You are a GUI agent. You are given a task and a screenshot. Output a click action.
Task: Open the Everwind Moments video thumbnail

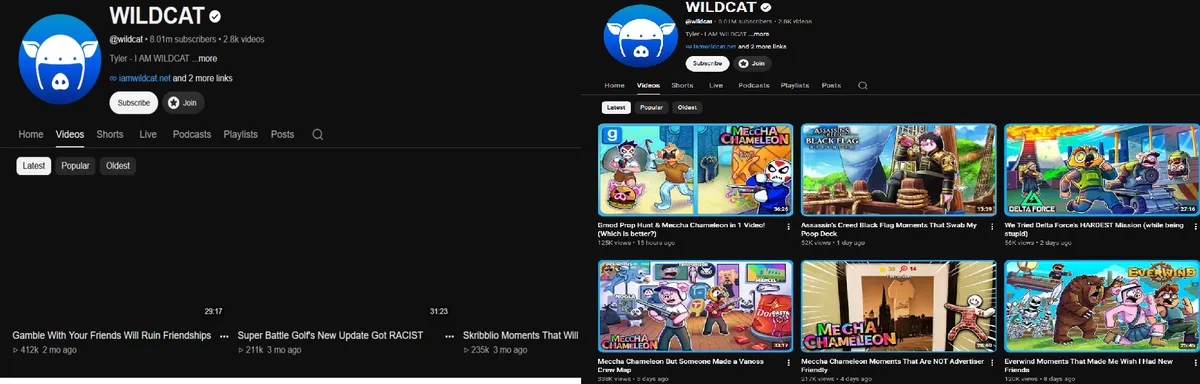coord(1101,306)
